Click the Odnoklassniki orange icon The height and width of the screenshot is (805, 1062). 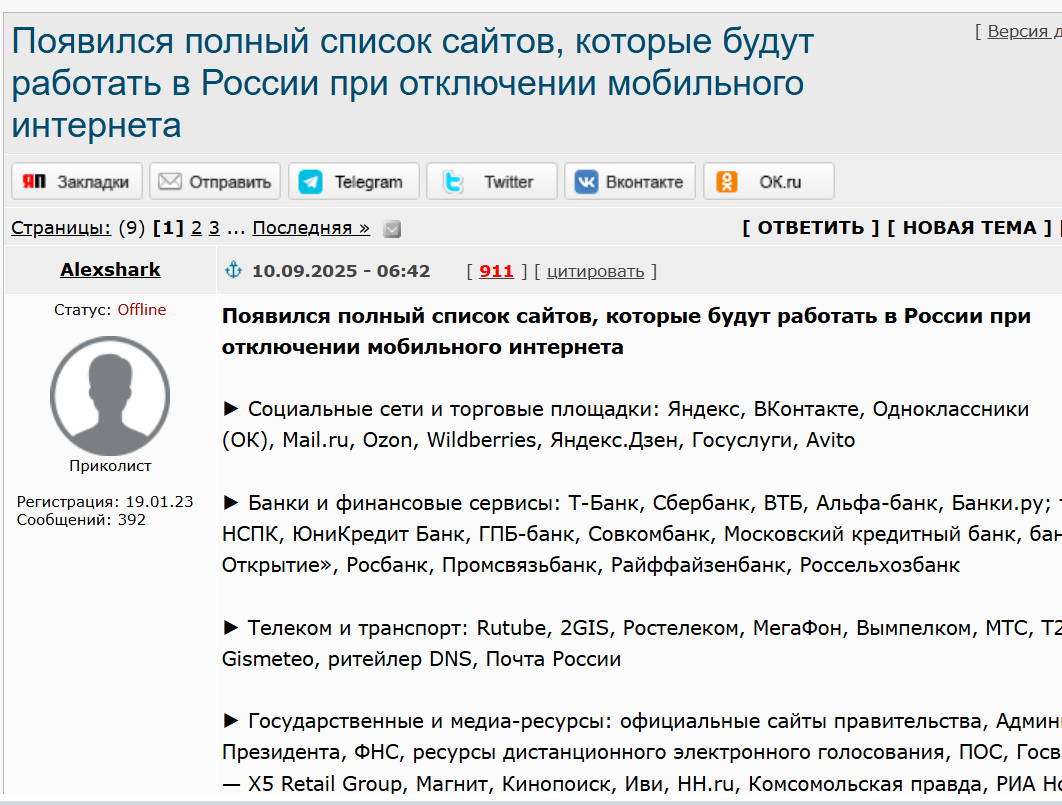tap(727, 181)
